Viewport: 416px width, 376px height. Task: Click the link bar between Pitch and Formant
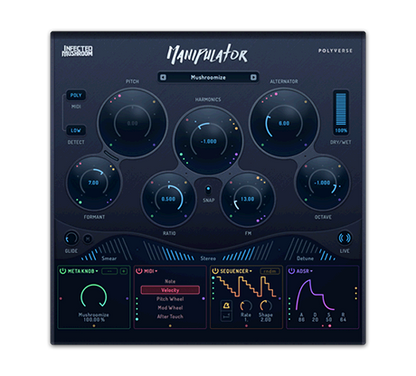(111, 156)
